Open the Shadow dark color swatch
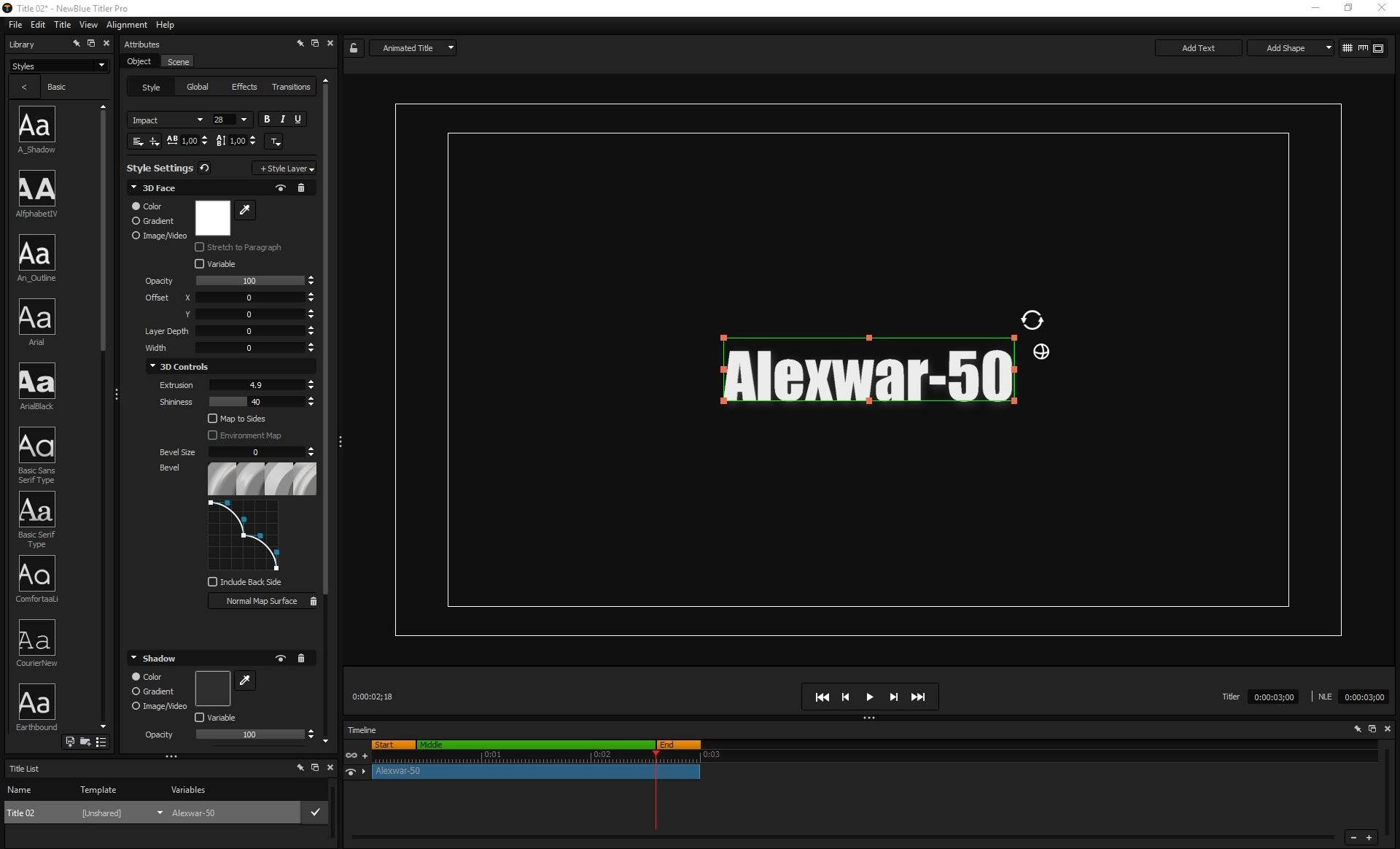Image resolution: width=1400 pixels, height=849 pixels. click(x=213, y=689)
